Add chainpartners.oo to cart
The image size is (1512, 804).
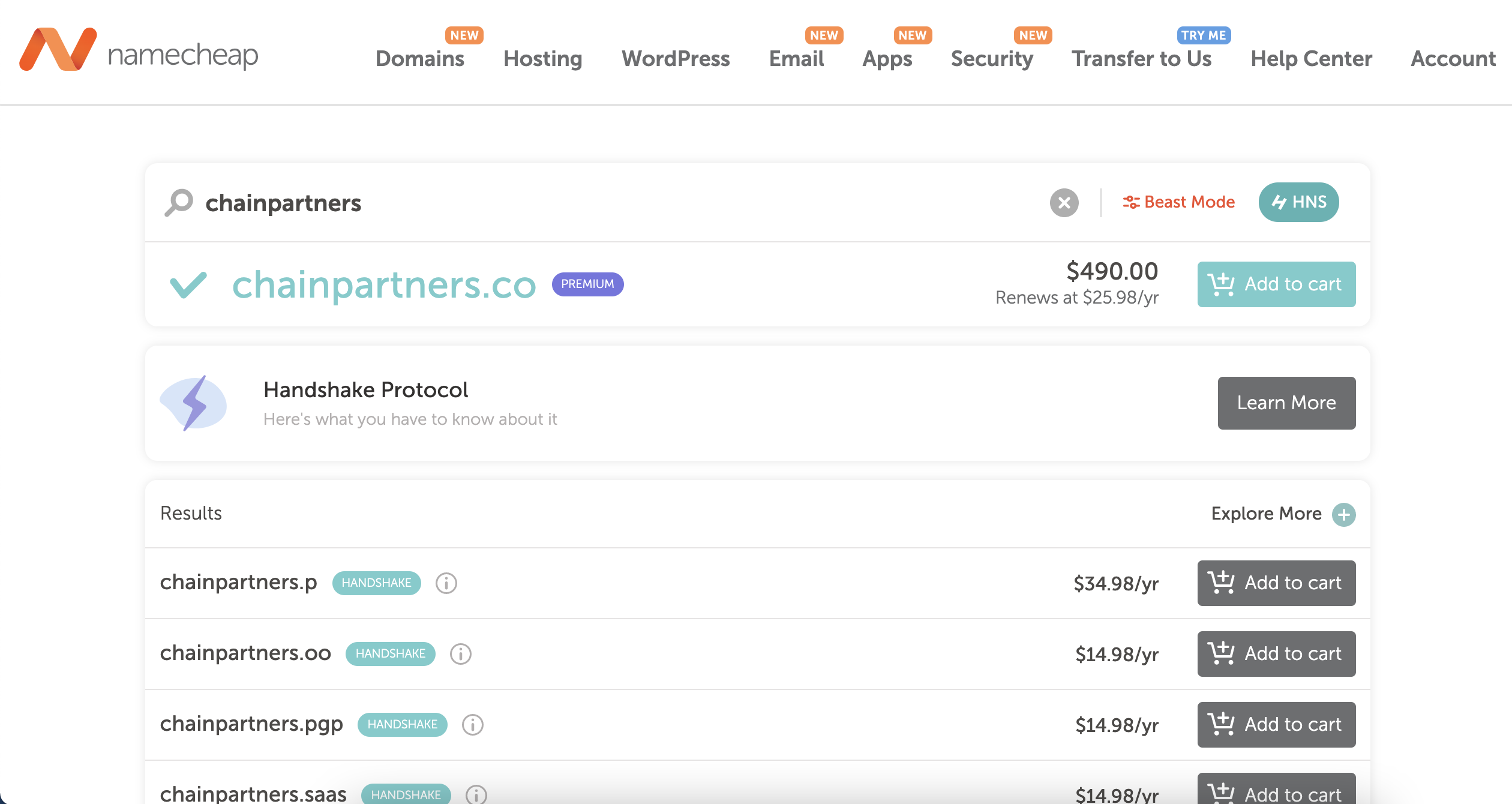[x=1276, y=653]
